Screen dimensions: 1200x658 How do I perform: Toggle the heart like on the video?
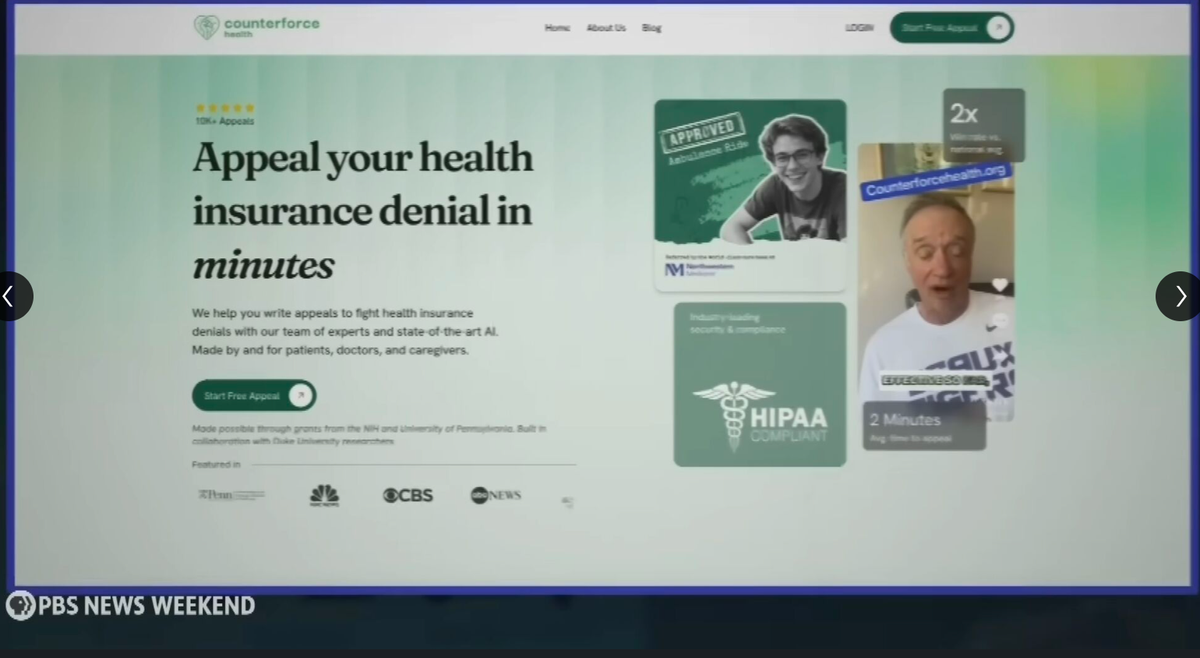[1000, 284]
